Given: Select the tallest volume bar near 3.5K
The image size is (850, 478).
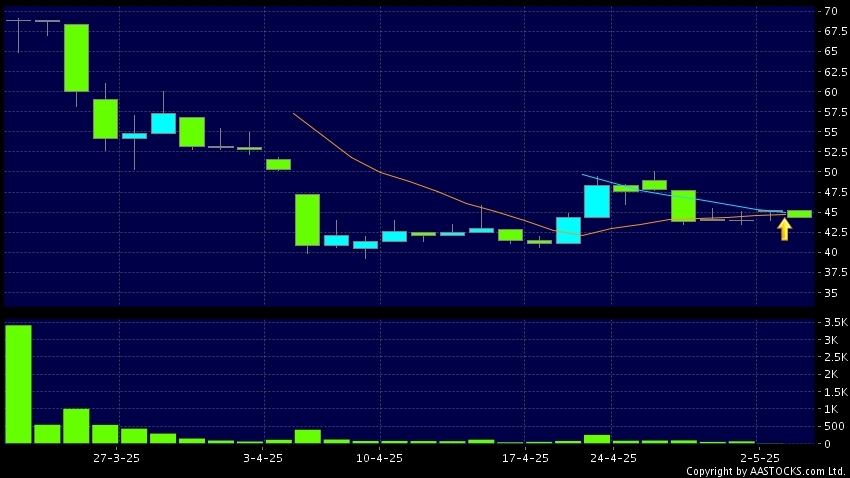Looking at the screenshot, I should [18, 384].
